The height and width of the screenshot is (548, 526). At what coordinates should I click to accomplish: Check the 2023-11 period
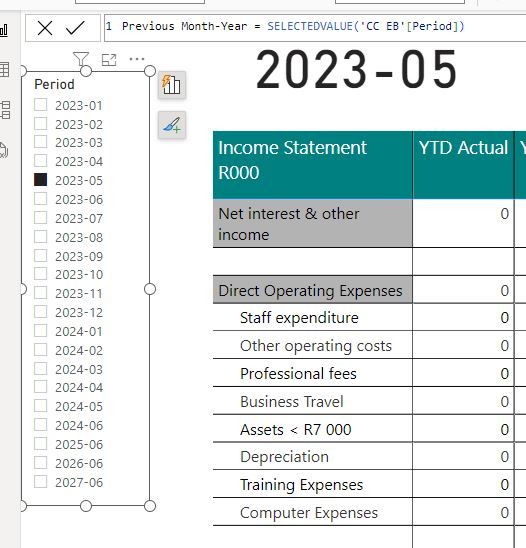click(x=41, y=293)
